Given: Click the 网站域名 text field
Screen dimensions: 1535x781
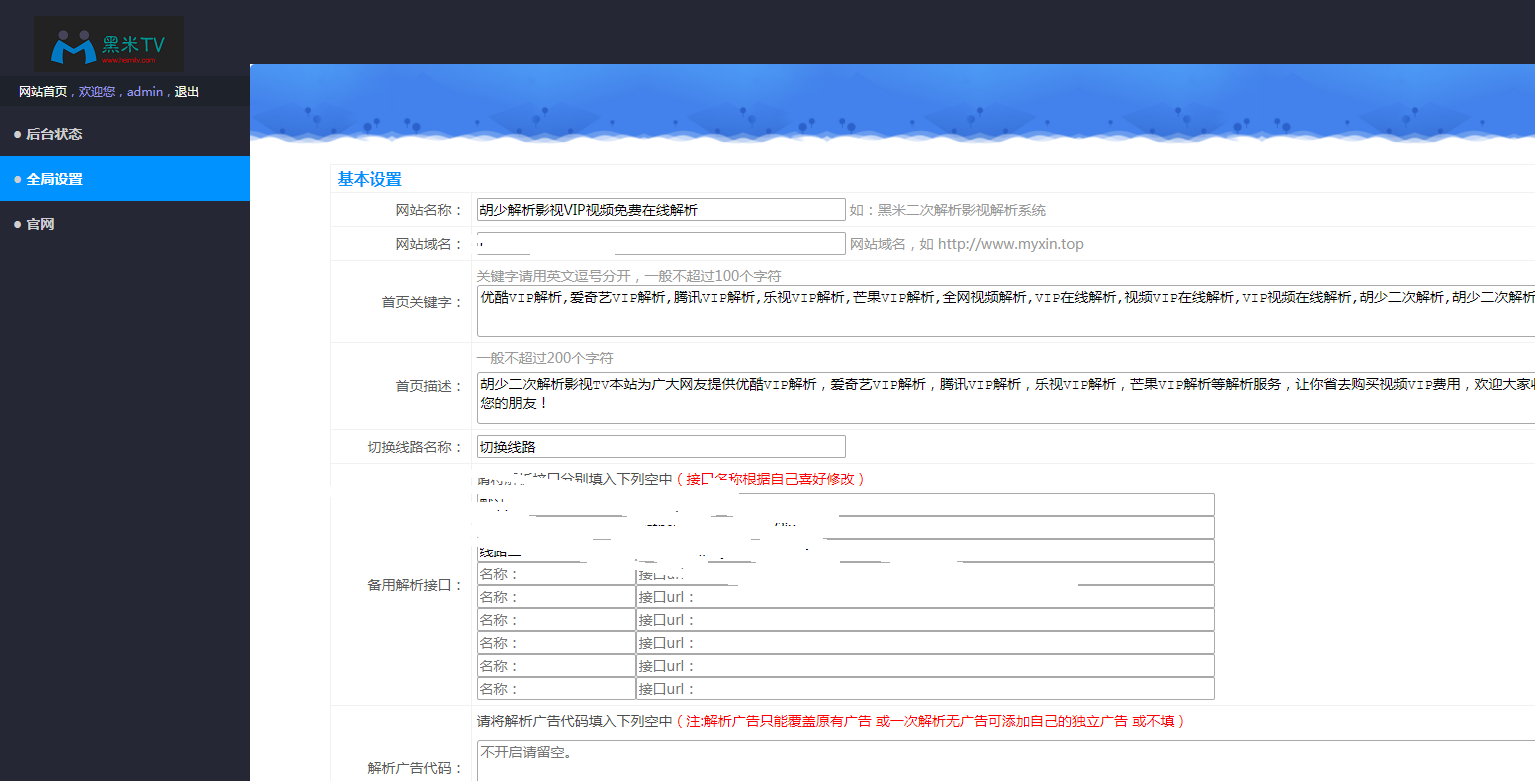Looking at the screenshot, I should coord(660,244).
